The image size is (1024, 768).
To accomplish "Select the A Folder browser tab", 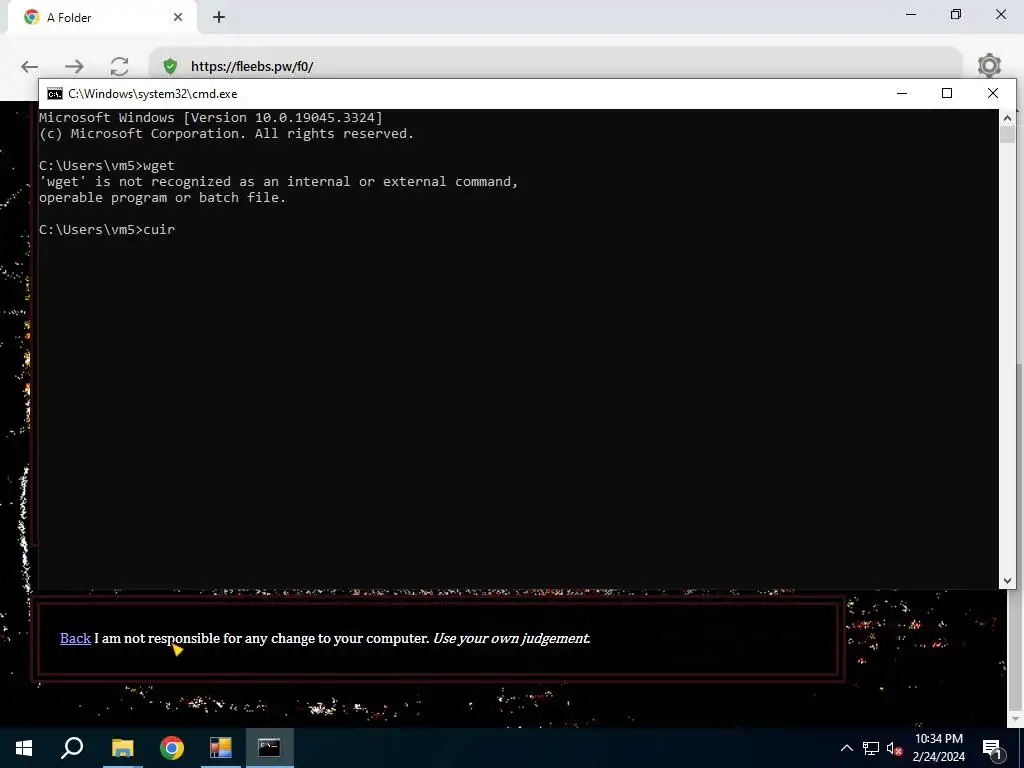I will 103,18.
